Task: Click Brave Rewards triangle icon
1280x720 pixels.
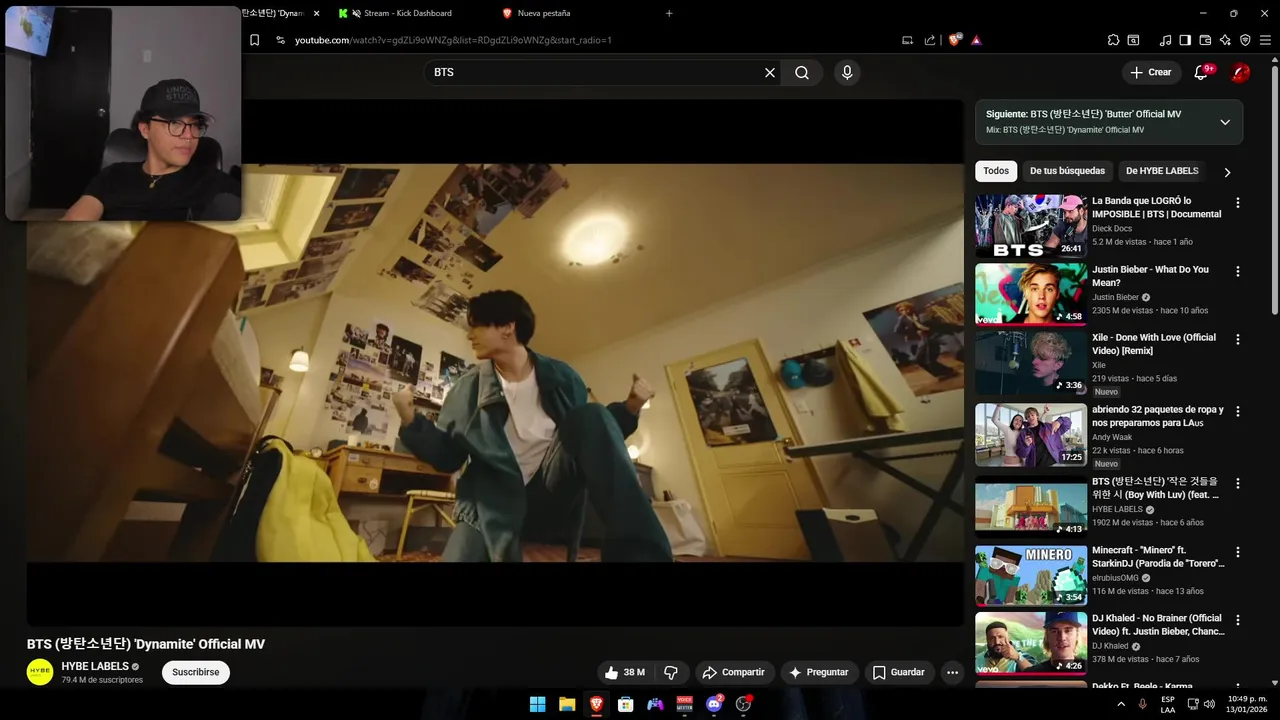Action: coord(976,40)
